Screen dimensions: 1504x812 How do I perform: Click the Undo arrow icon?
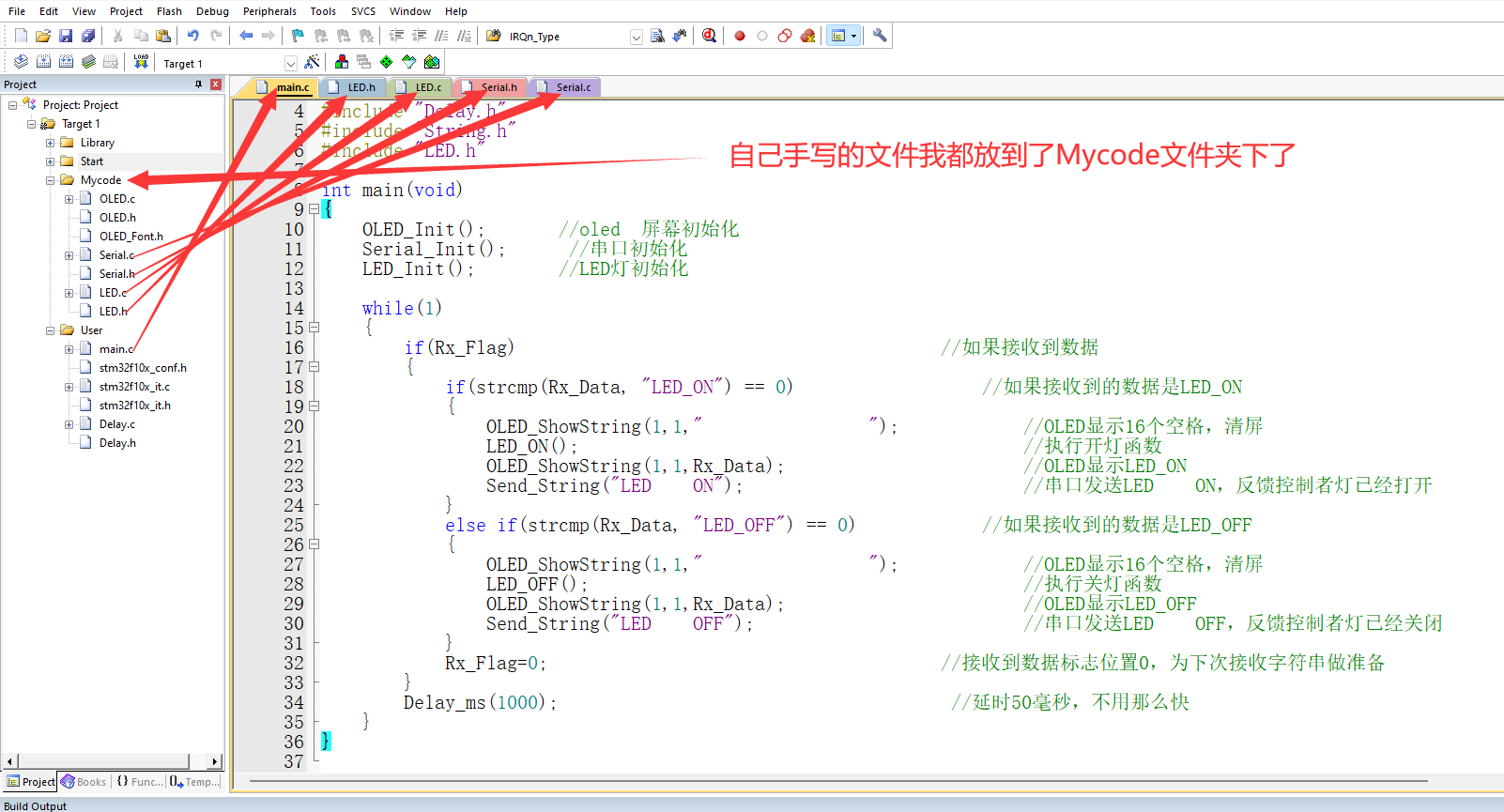[x=193, y=36]
